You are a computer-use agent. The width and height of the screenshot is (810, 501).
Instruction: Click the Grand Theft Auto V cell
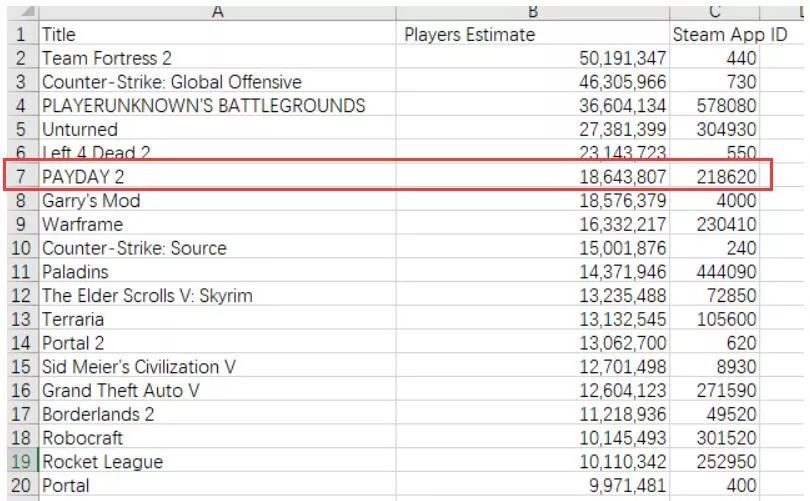point(217,391)
